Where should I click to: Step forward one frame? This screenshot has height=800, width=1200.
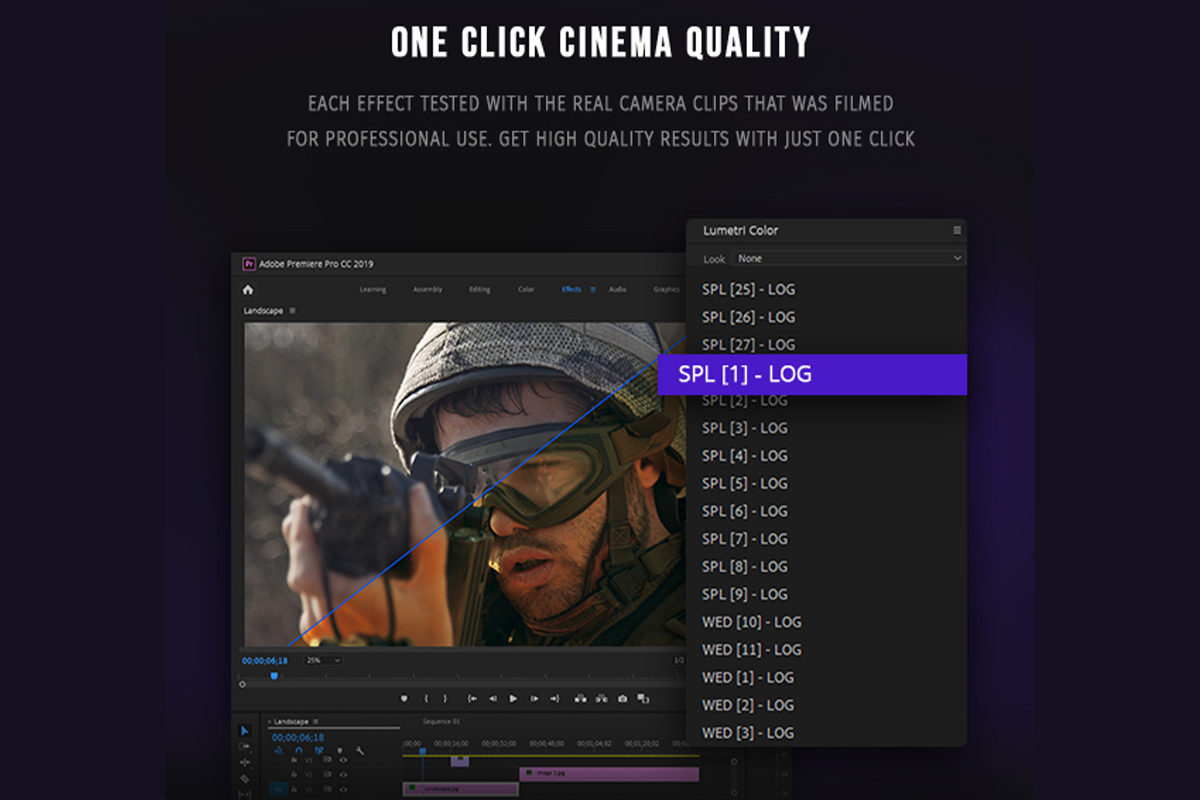pos(534,698)
